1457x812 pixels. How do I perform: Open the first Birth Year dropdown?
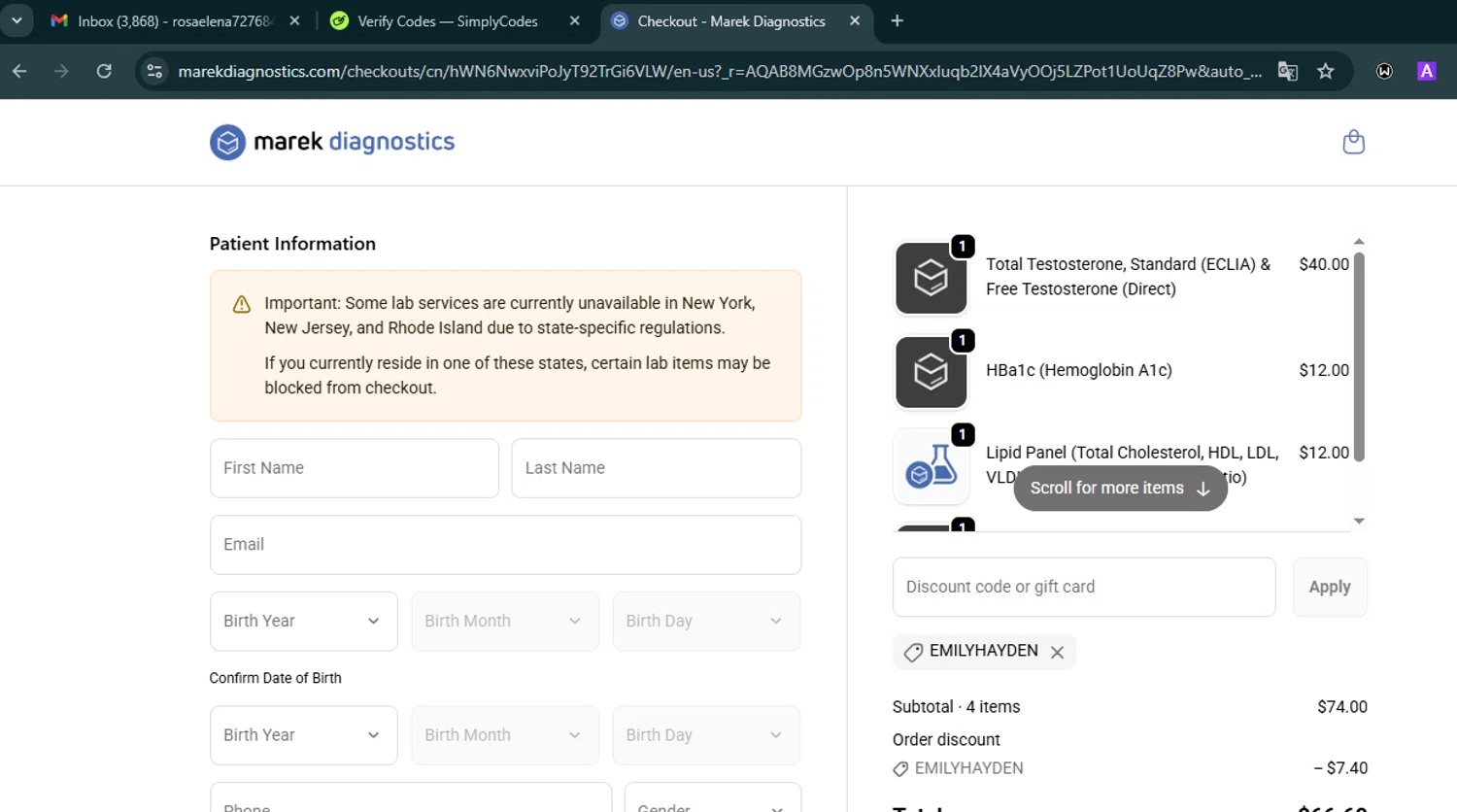(303, 622)
